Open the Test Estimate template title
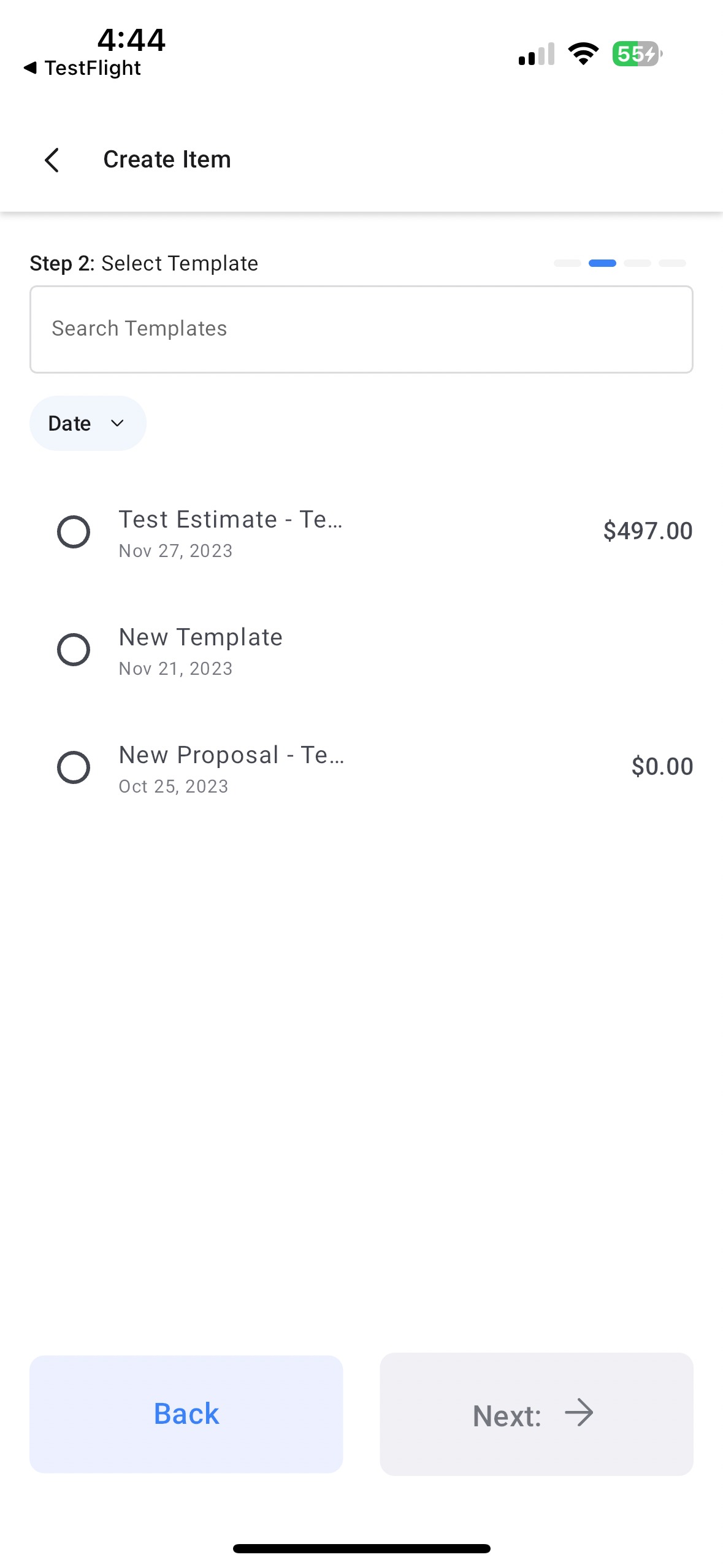Image resolution: width=723 pixels, height=1568 pixels. (x=231, y=520)
